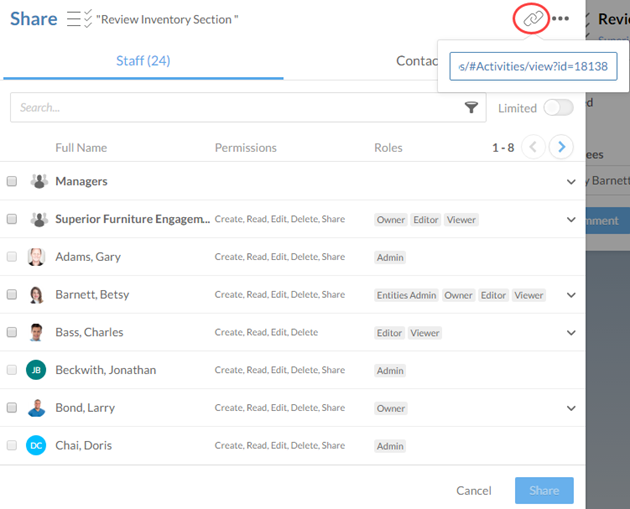The width and height of the screenshot is (630, 509).
Task: Click the copy link chain icon
Action: point(534,19)
